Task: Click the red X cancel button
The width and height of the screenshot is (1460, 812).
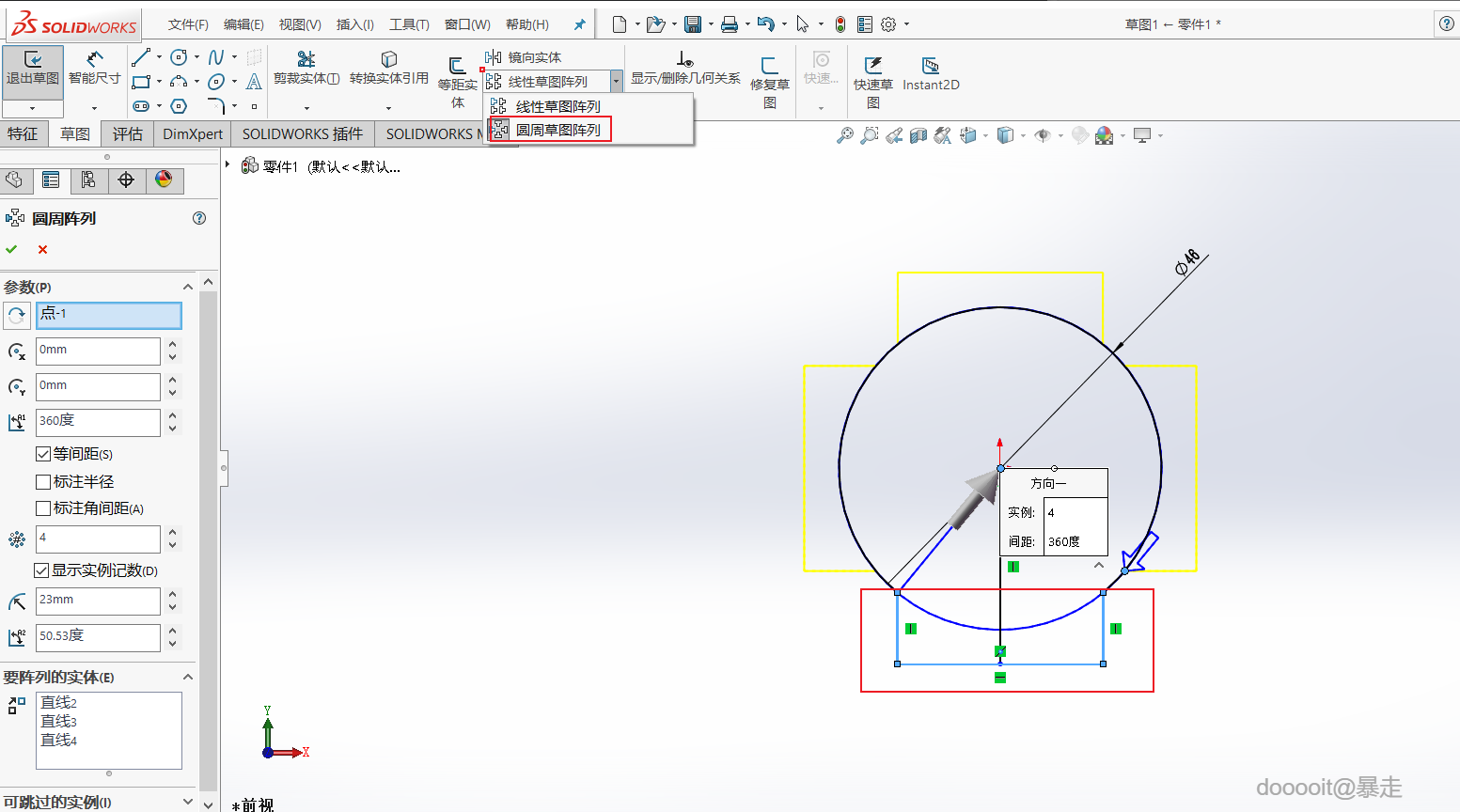Action: click(42, 249)
